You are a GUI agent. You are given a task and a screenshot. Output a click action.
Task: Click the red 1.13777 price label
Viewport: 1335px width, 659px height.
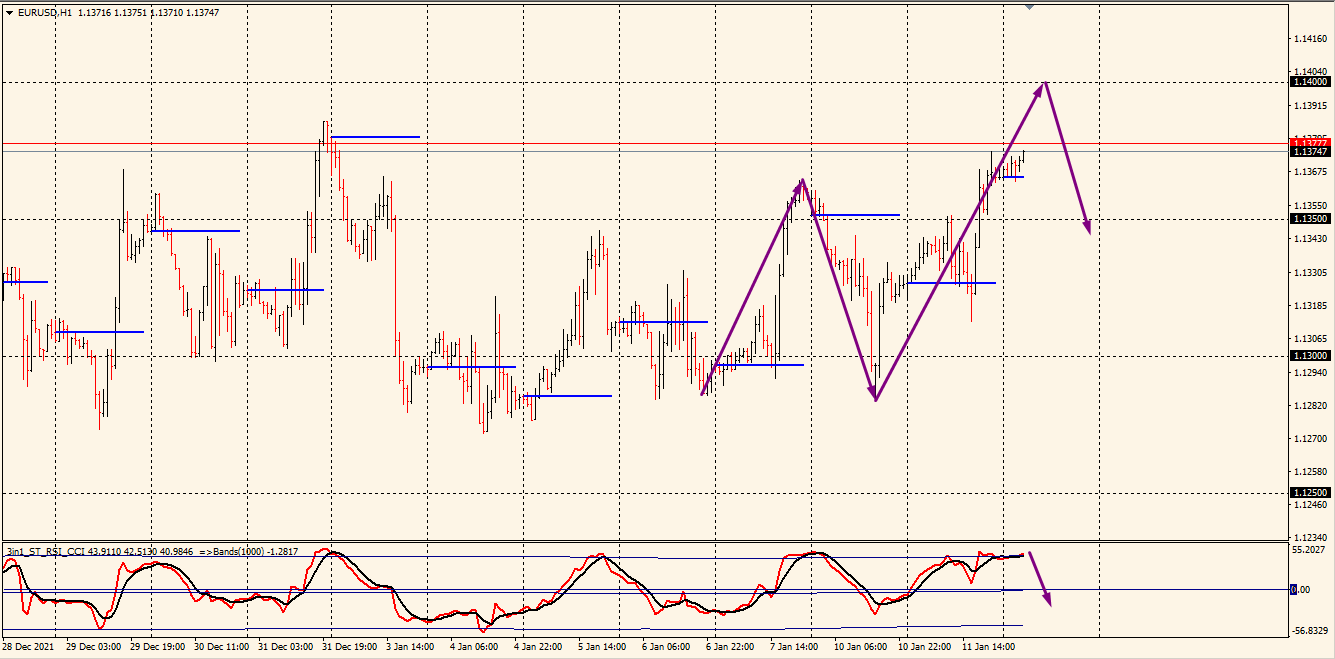point(1310,143)
